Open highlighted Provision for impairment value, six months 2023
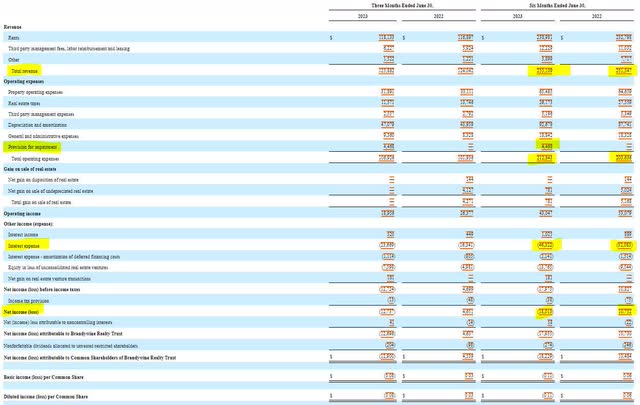Image resolution: width=640 pixels, height=405 pixels. [x=547, y=146]
